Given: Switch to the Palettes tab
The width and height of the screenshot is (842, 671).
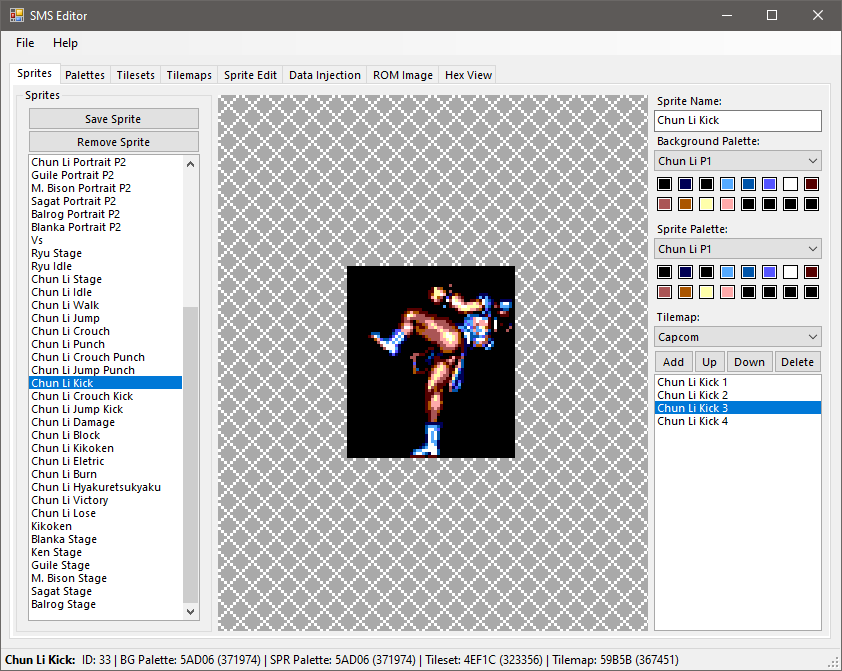Looking at the screenshot, I should [x=85, y=75].
